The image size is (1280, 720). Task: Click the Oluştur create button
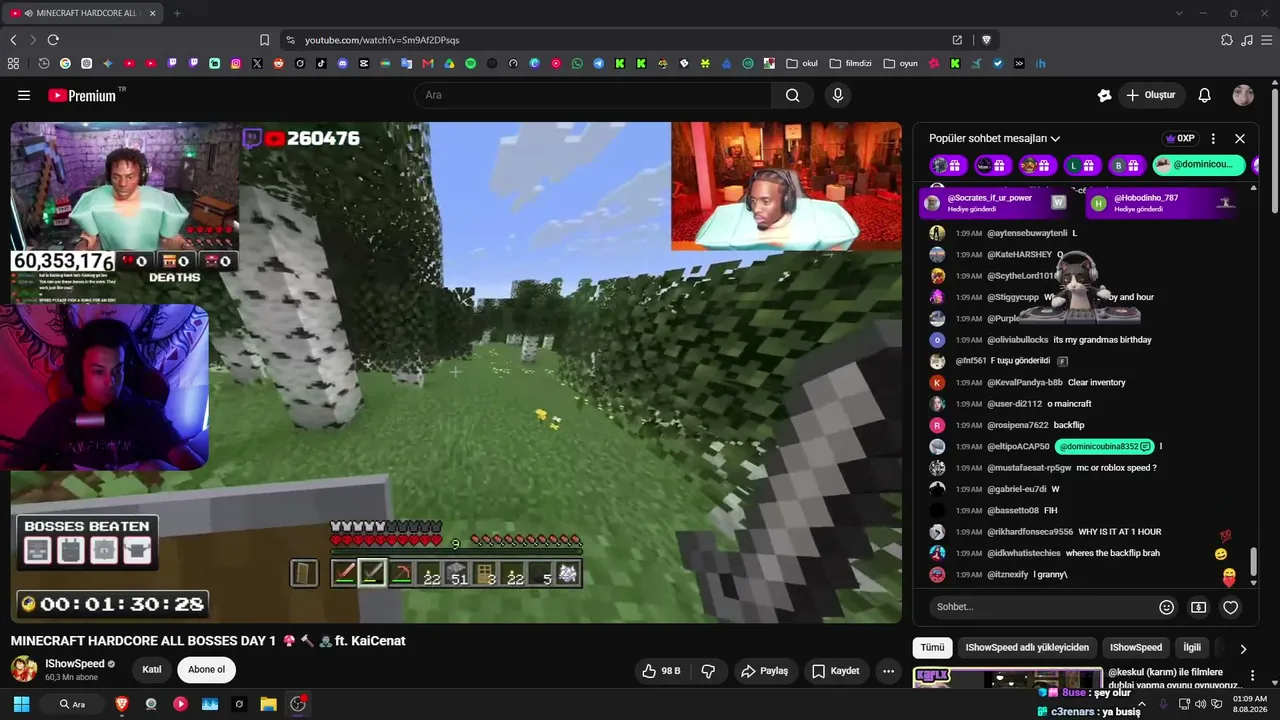tap(1150, 95)
